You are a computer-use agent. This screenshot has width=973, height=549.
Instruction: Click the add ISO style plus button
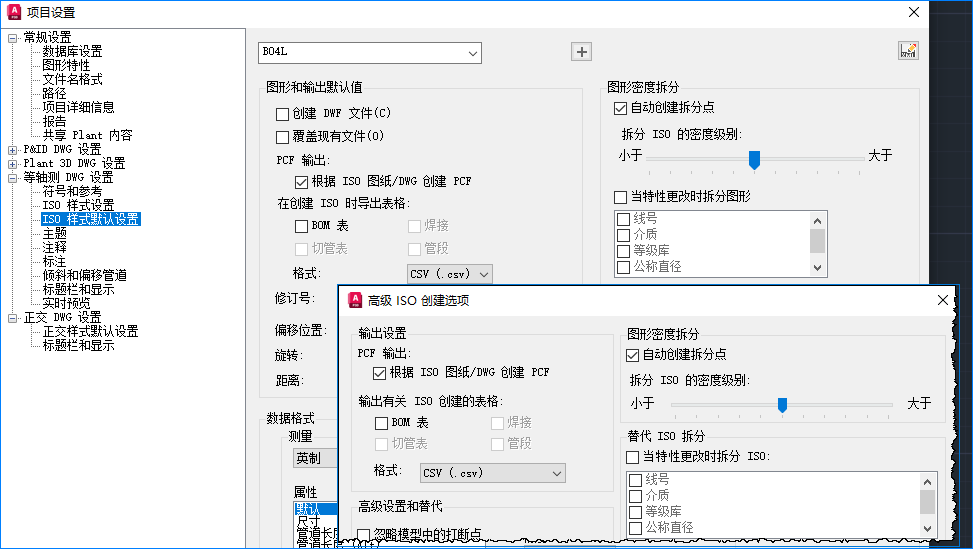[x=581, y=51]
